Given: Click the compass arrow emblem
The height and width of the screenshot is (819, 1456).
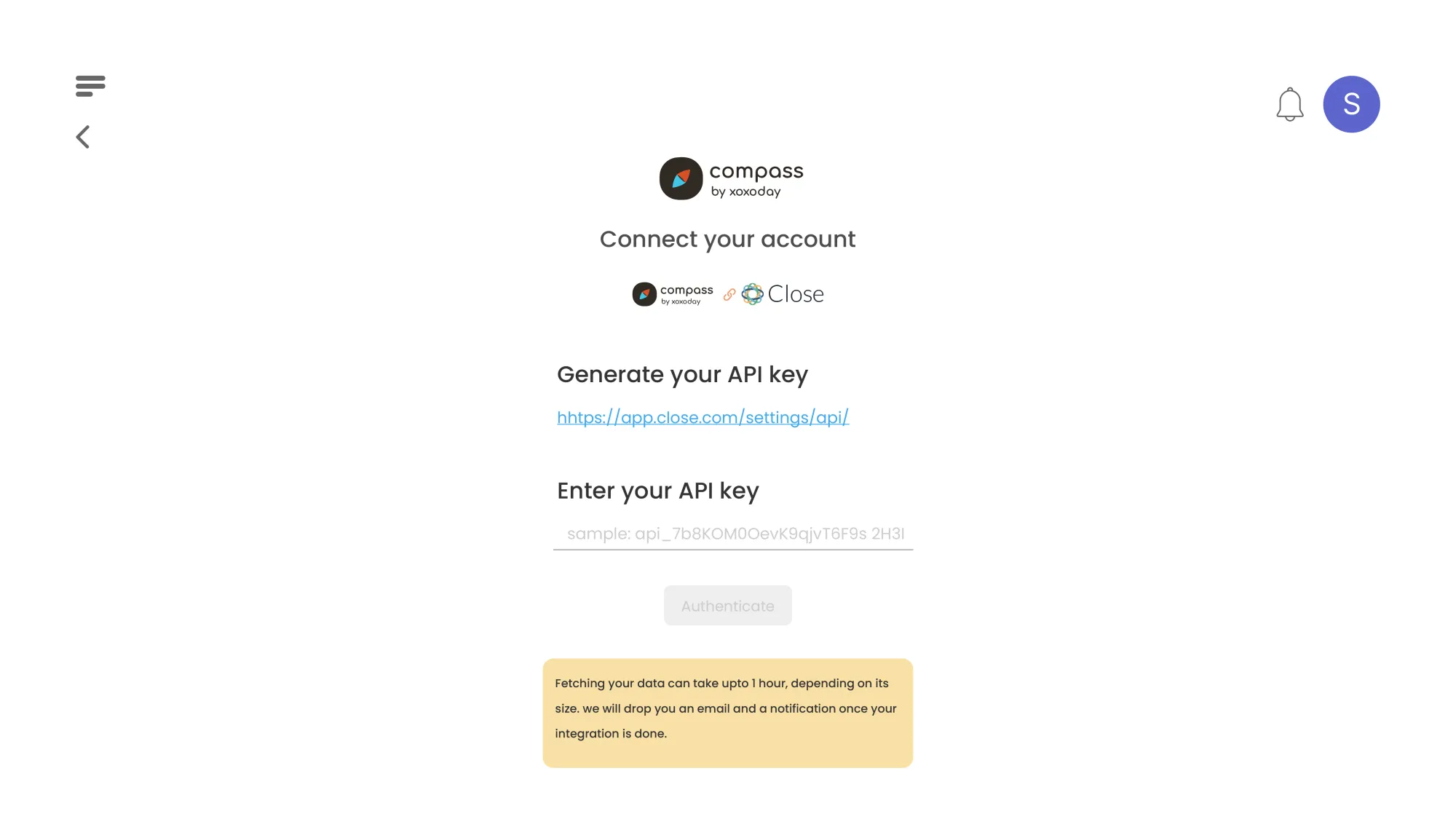Looking at the screenshot, I should click(681, 177).
